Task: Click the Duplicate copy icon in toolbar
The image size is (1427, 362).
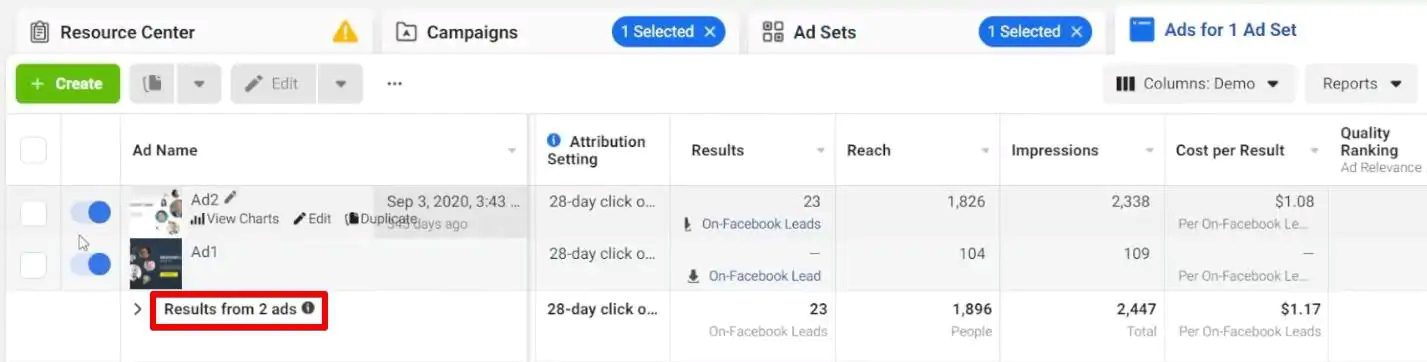Action: [153, 84]
